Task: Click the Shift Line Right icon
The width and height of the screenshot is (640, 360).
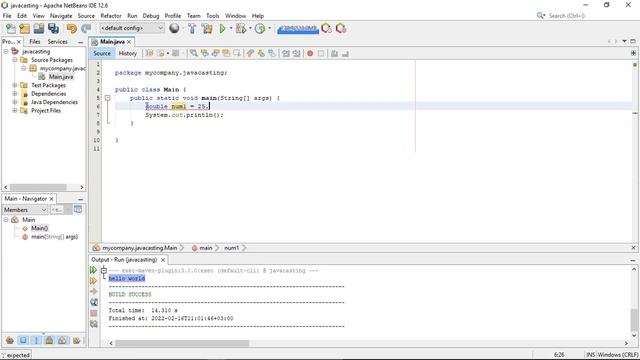Action: 296,53
